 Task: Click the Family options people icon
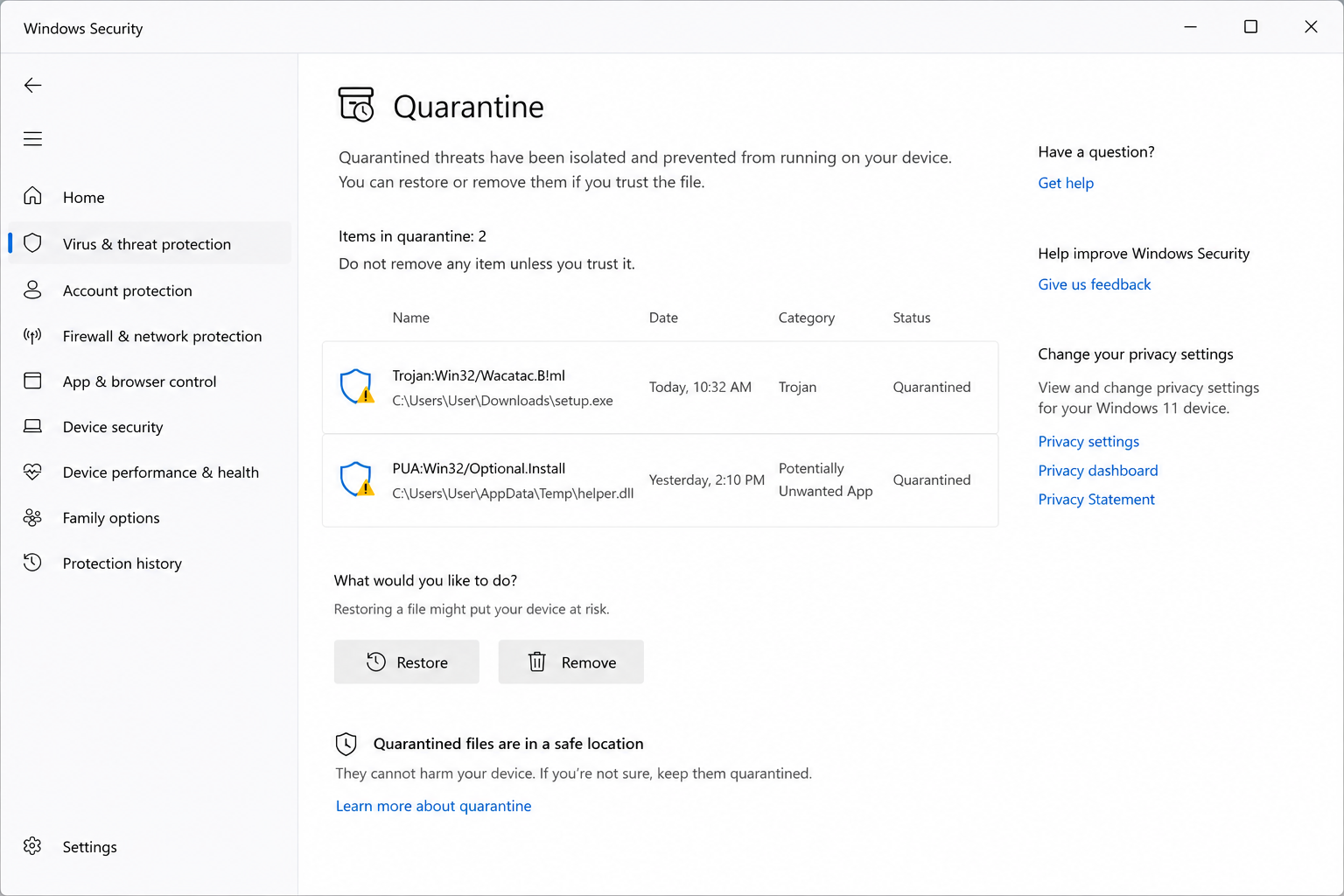point(32,517)
